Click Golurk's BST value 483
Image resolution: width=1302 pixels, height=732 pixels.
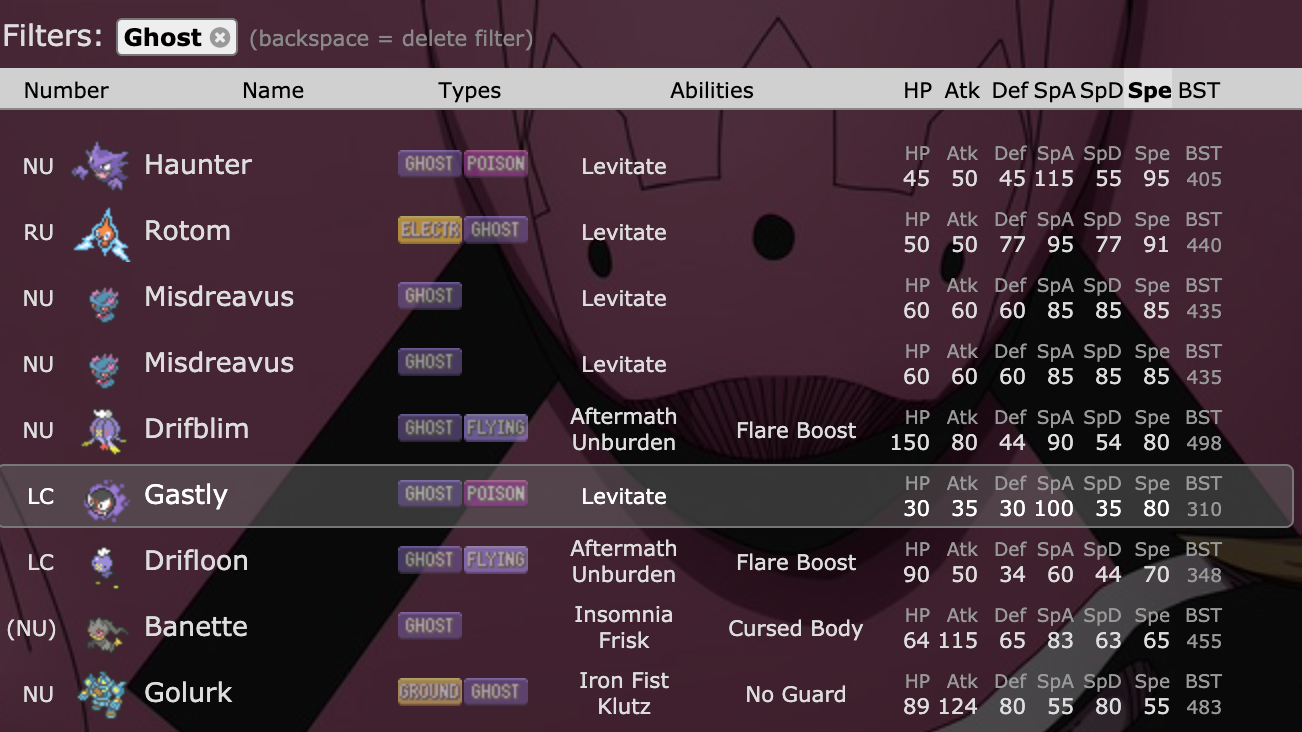click(1204, 707)
